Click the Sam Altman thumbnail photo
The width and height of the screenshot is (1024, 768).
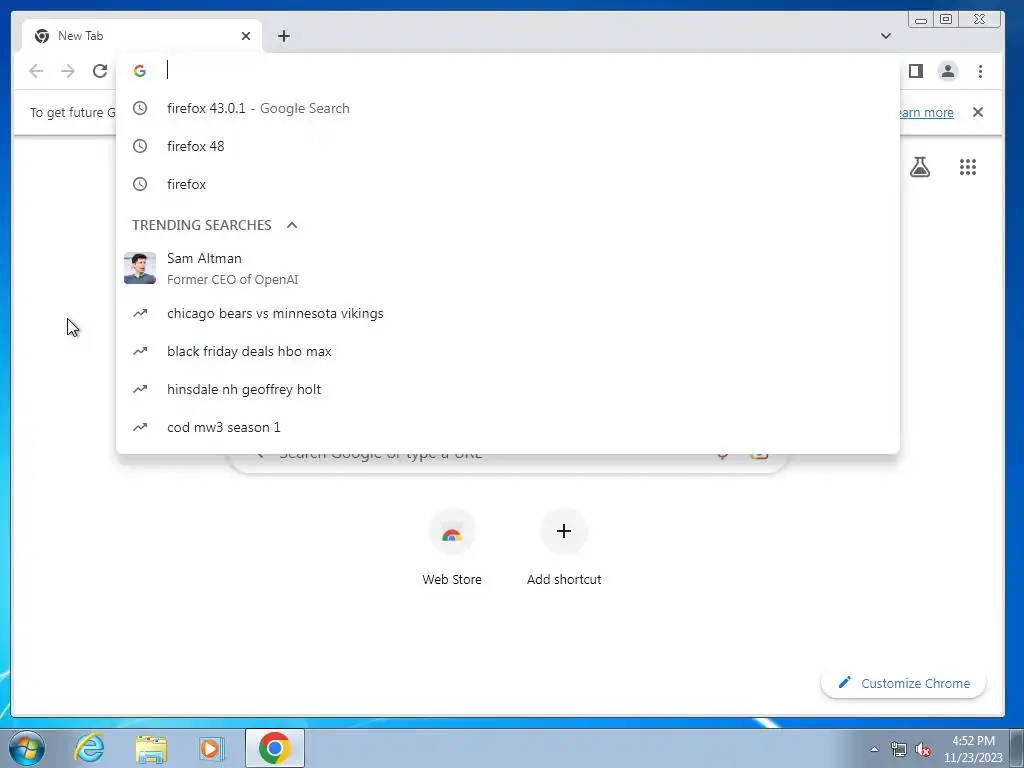(140, 268)
